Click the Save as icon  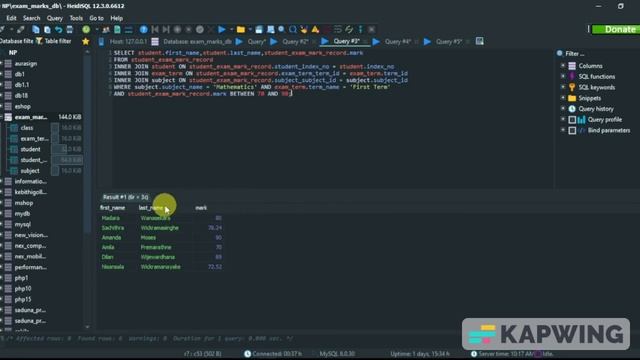(x=270, y=29)
